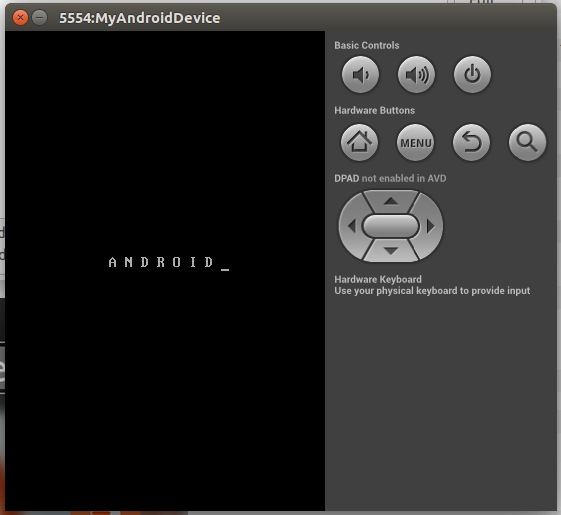Viewport: 561px width, 515px height.
Task: Click the Search magnifier hardware button
Action: click(527, 142)
